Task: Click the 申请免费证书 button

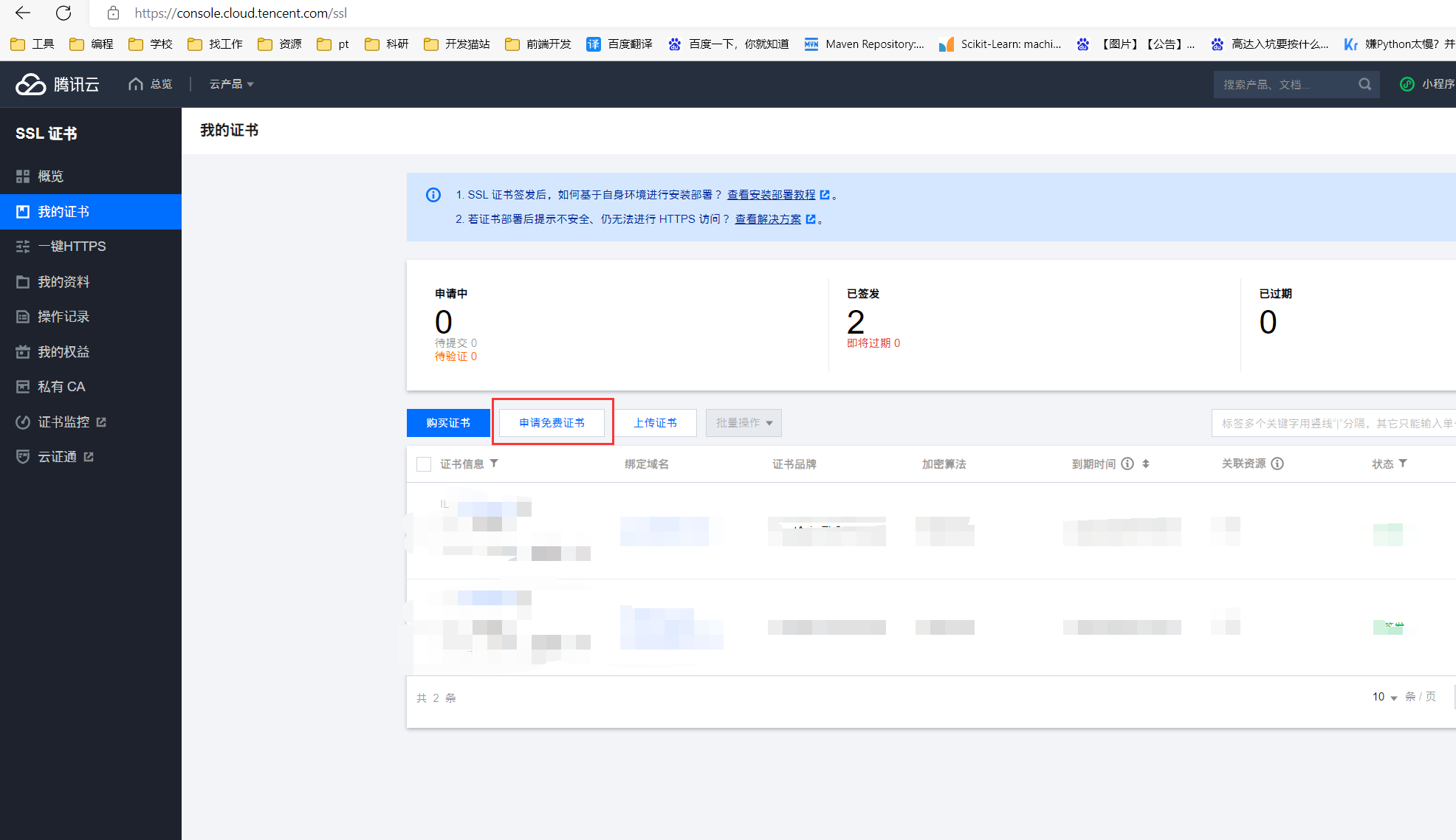Action: (x=552, y=423)
